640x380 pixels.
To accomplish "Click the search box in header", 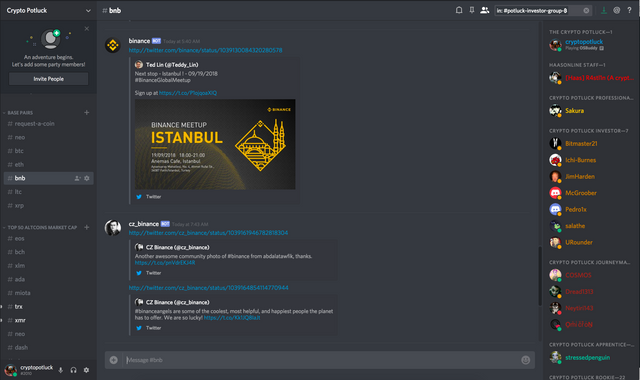I will (x=543, y=11).
